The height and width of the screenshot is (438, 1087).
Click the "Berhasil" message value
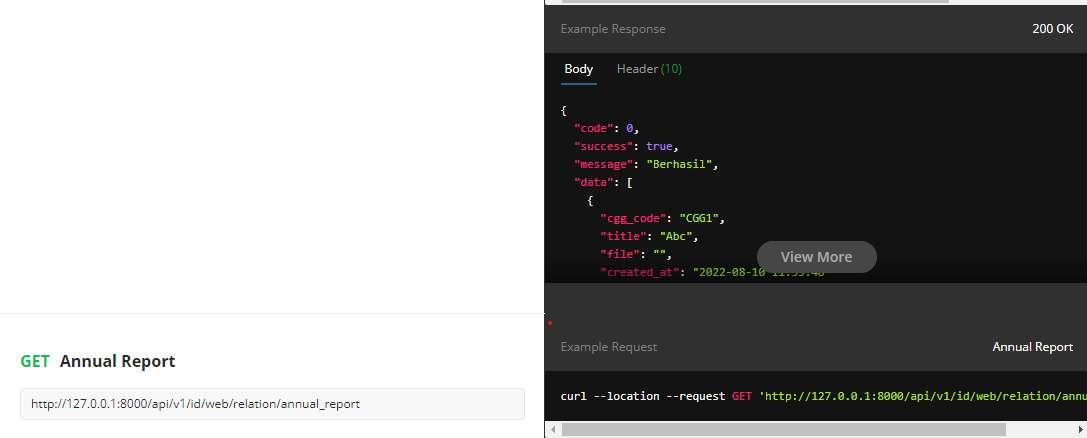pos(682,164)
